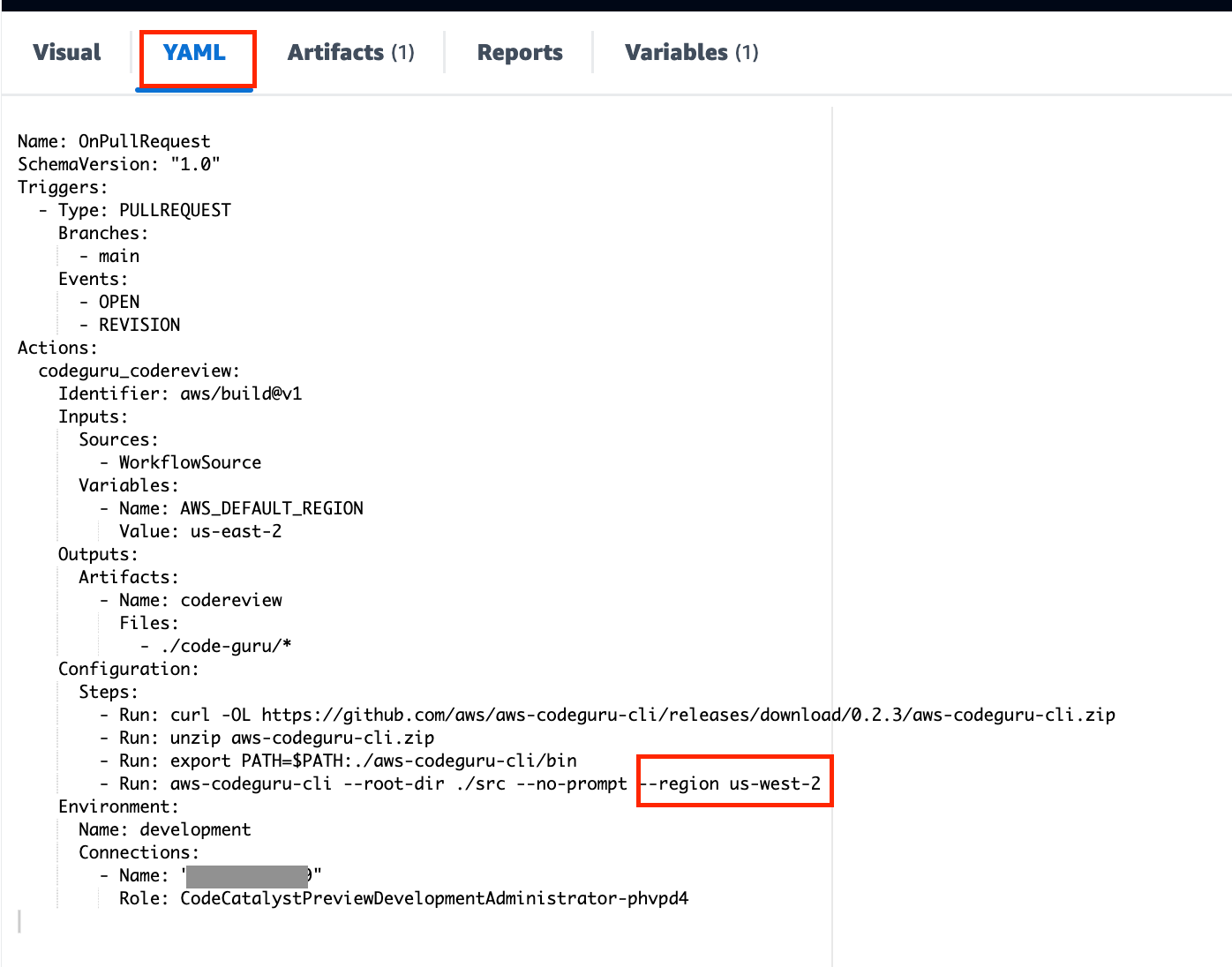Viewport: 1232px width, 967px height.
Task: Click the "Connections:" key
Action: point(139,852)
